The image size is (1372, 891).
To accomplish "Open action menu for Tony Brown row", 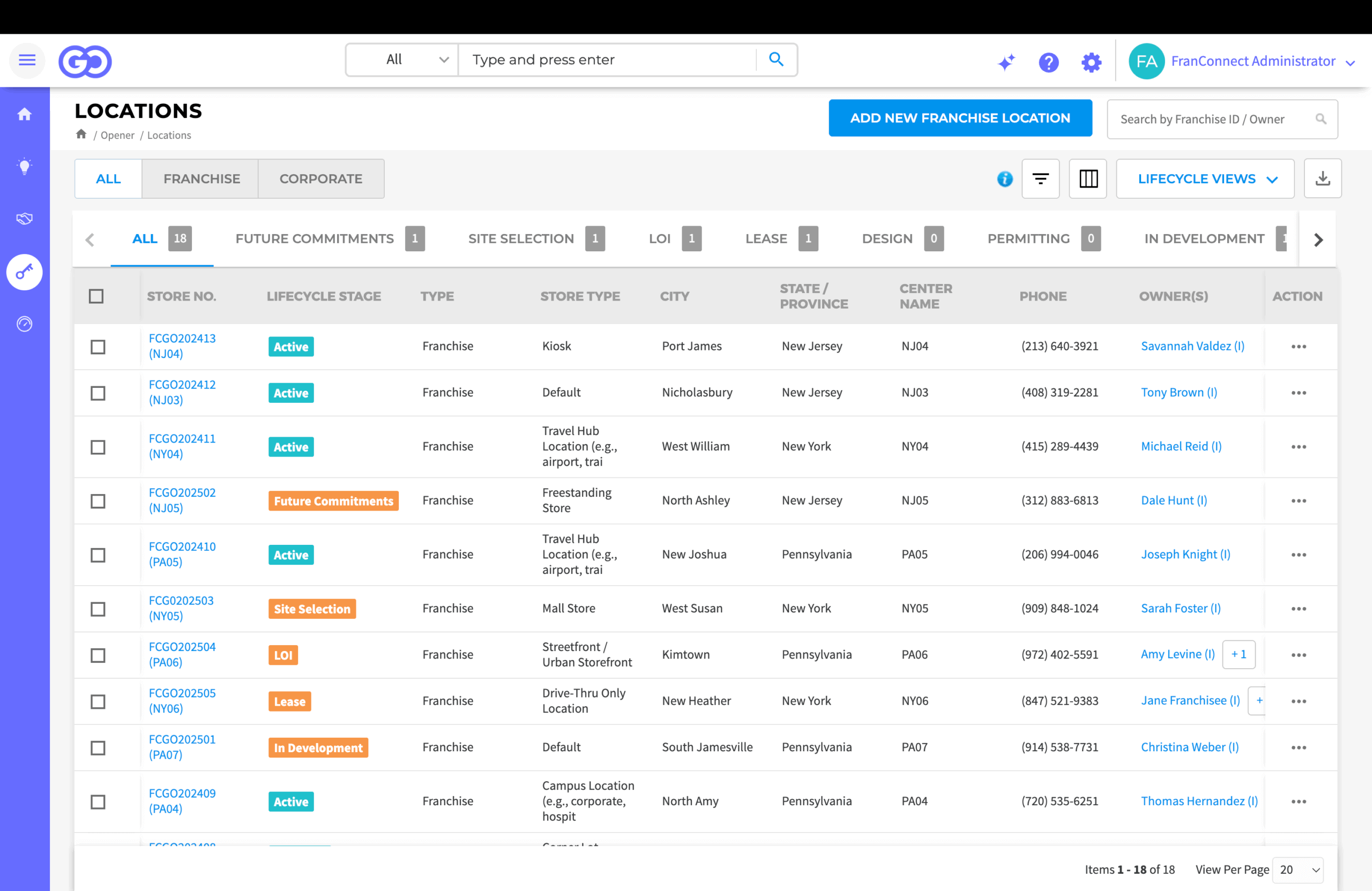I will (x=1299, y=393).
